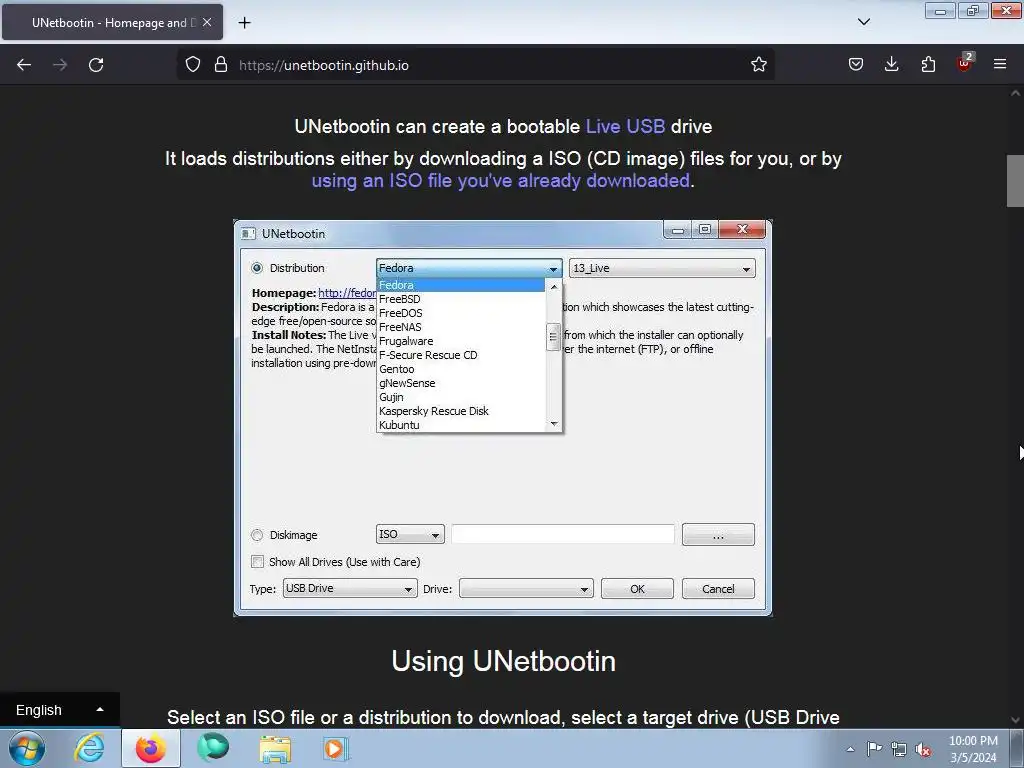Screen dimensions: 1024x768
Task: Click the address bar URL field
Action: coord(475,65)
